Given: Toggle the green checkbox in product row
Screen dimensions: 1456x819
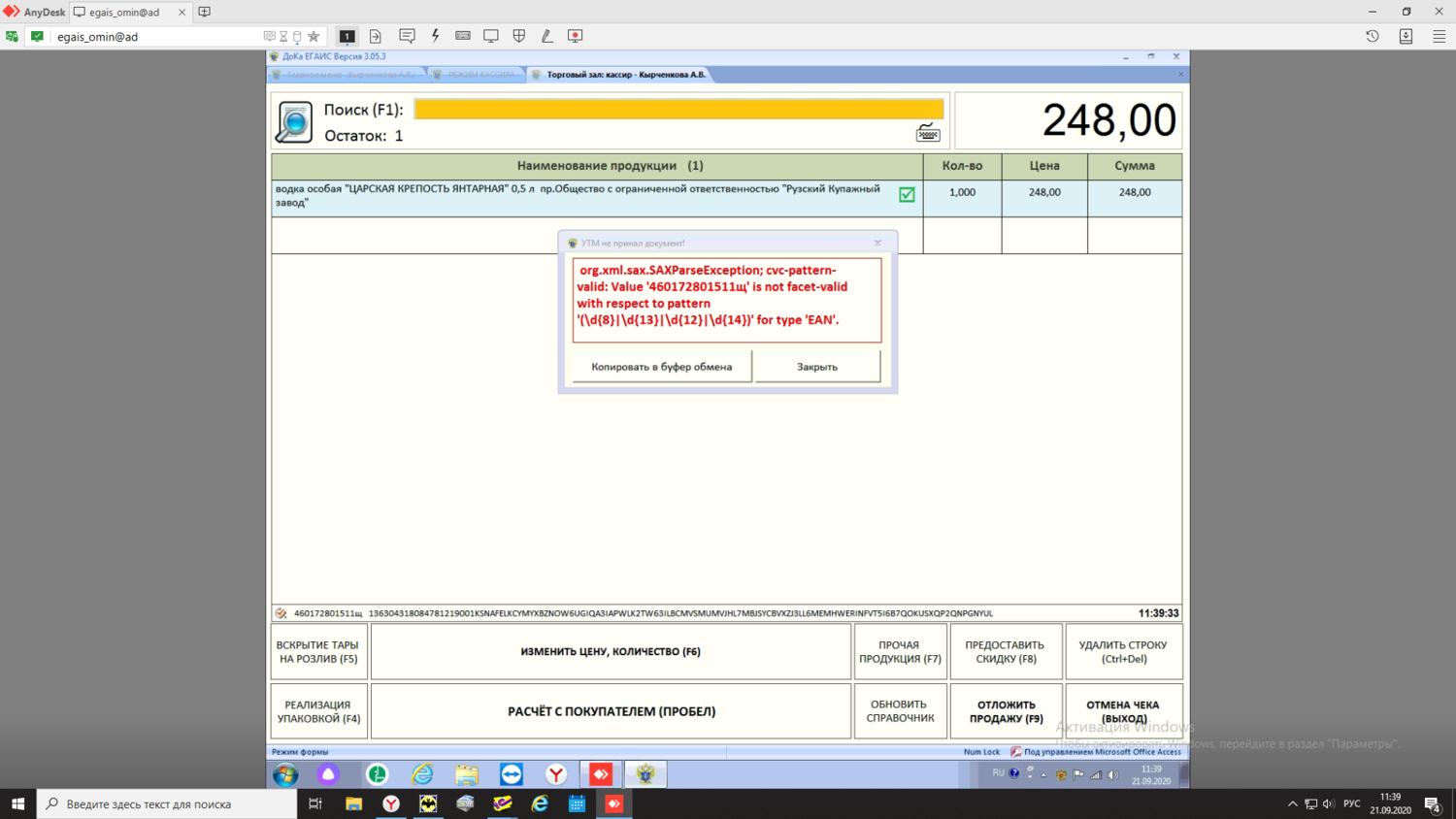Looking at the screenshot, I should (907, 194).
